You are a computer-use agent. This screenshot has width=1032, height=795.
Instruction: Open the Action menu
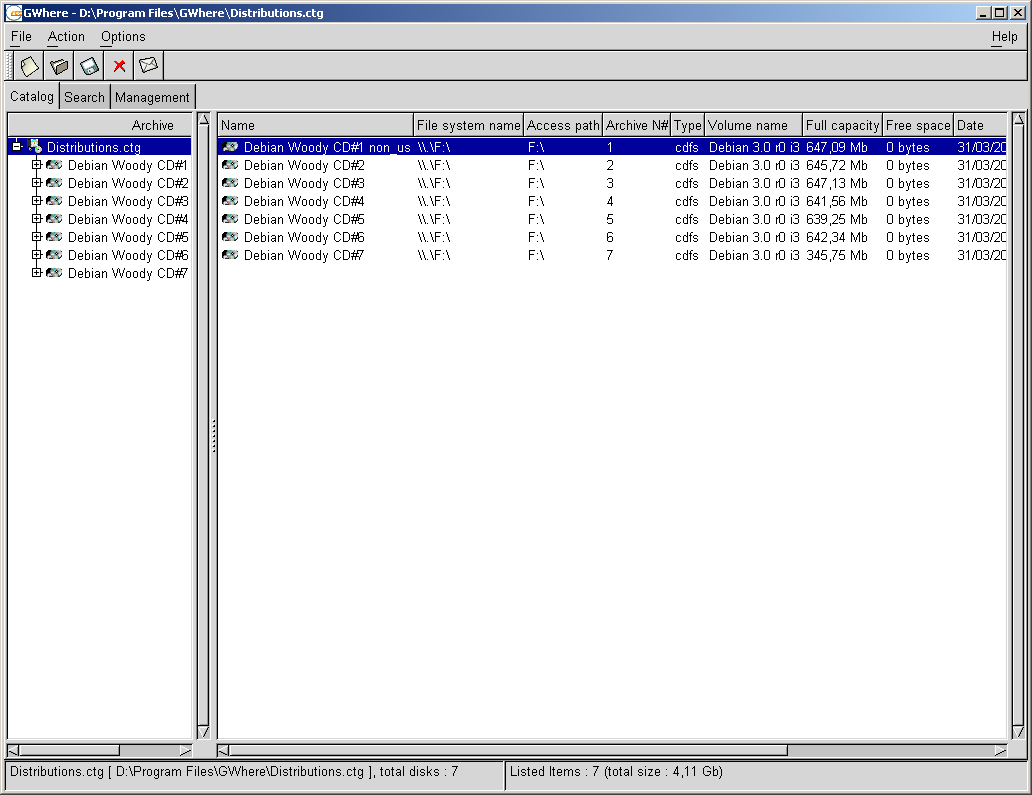point(66,37)
